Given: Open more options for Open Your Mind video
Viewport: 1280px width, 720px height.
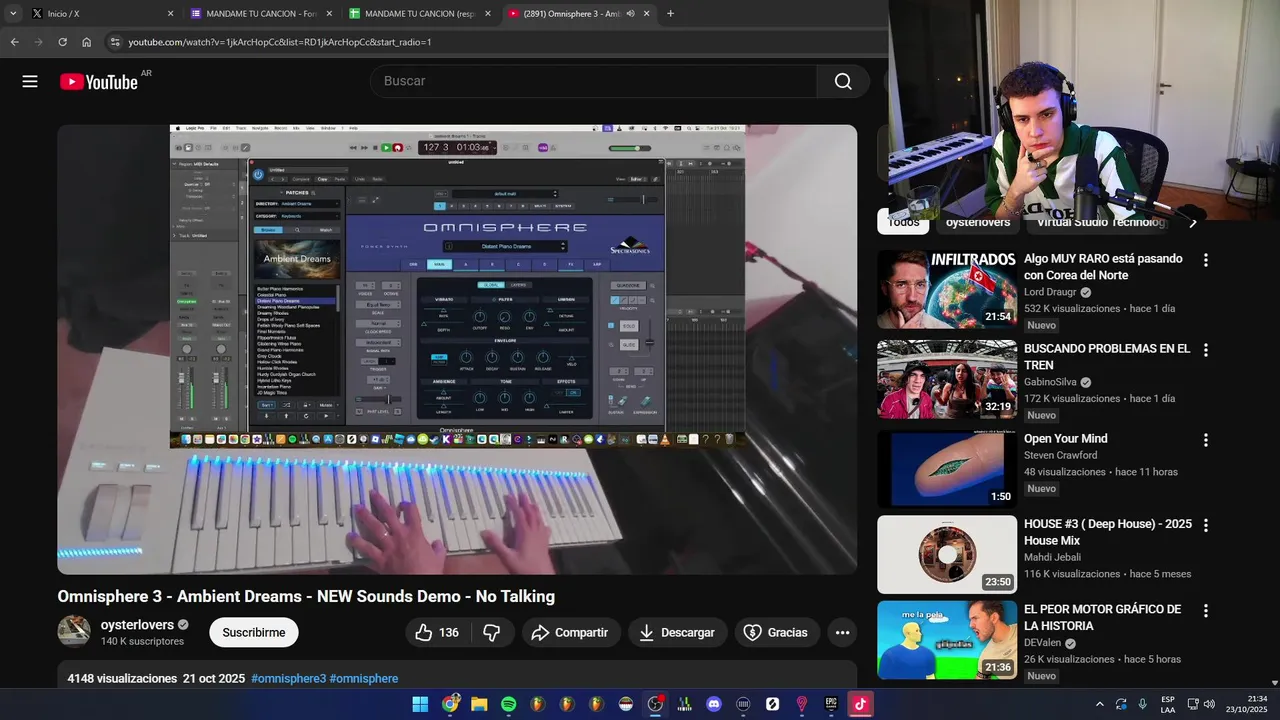Looking at the screenshot, I should [1205, 440].
